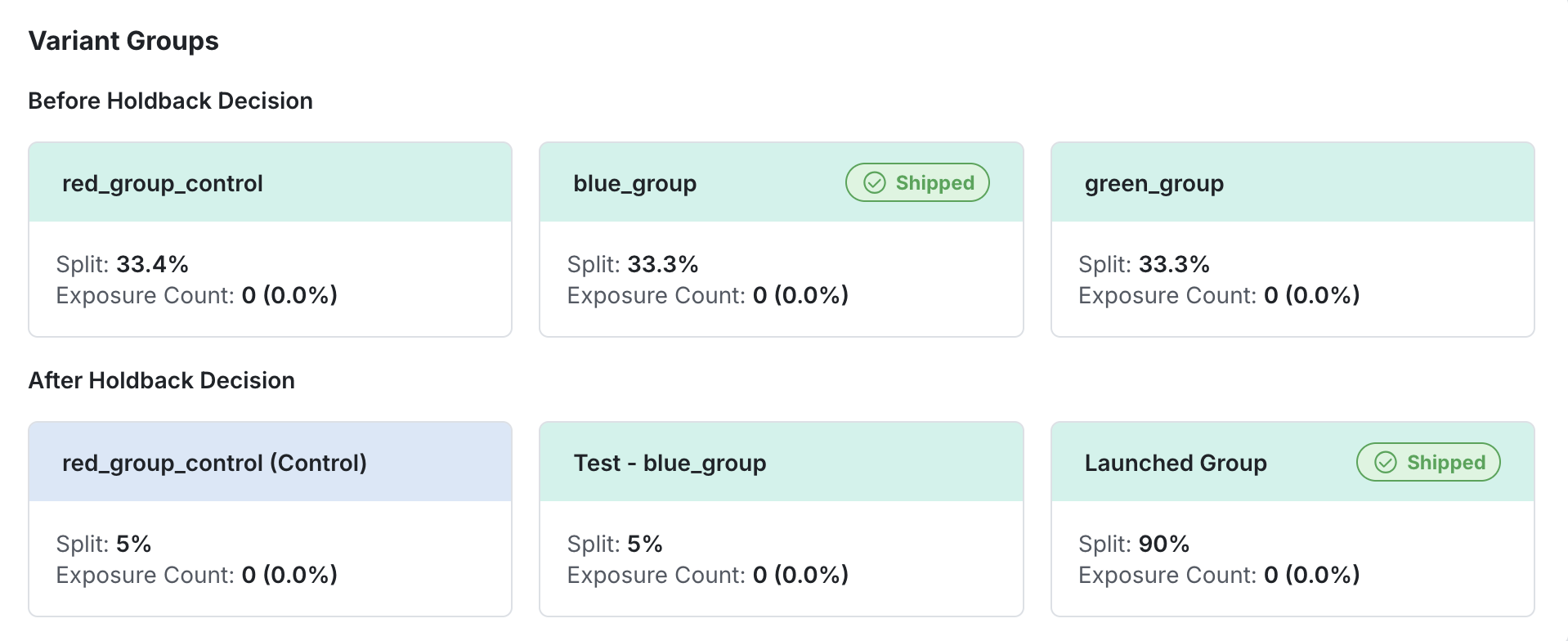Expand the After Holdback Decision section

[161, 379]
